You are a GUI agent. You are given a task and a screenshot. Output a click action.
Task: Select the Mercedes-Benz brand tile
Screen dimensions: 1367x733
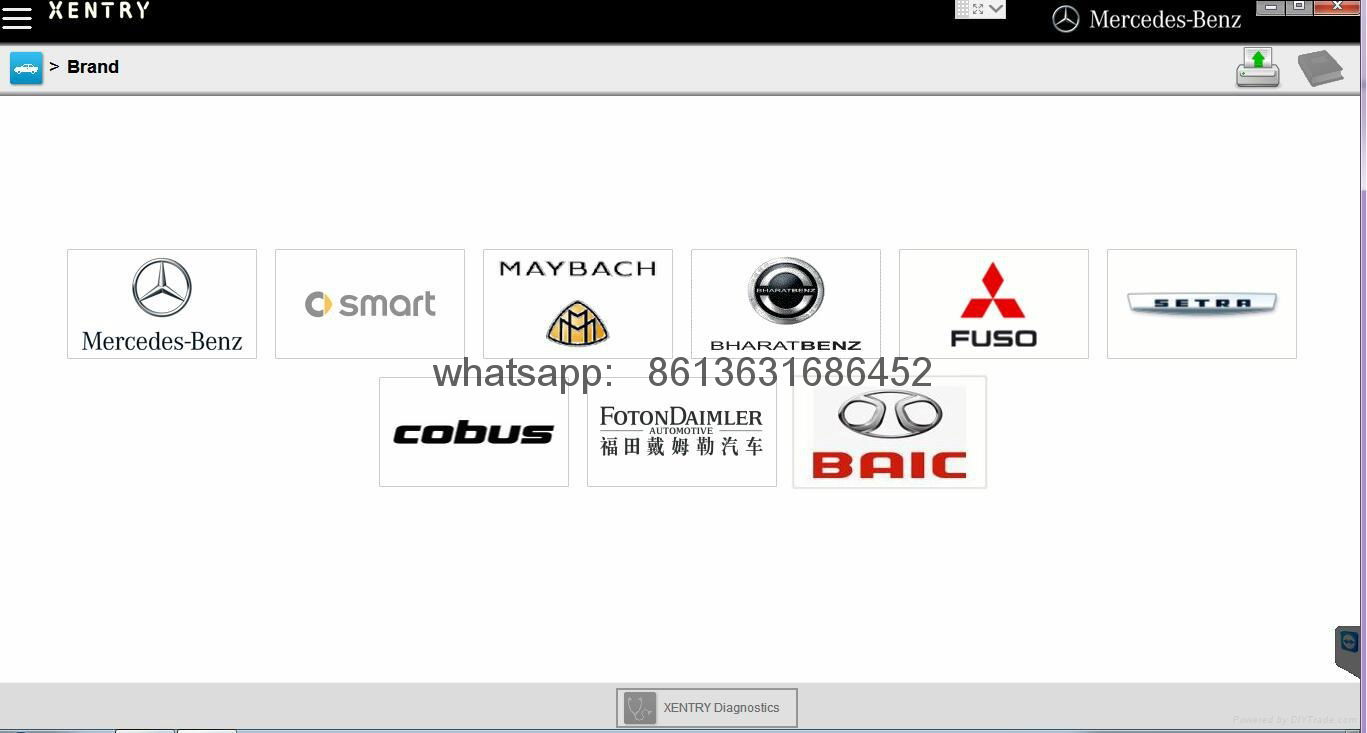click(x=162, y=304)
